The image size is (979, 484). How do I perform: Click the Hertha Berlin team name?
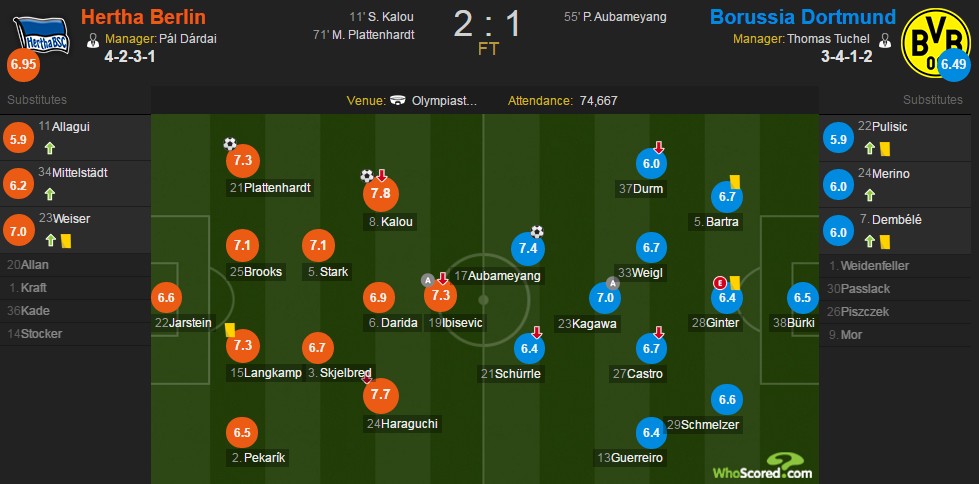(143, 17)
